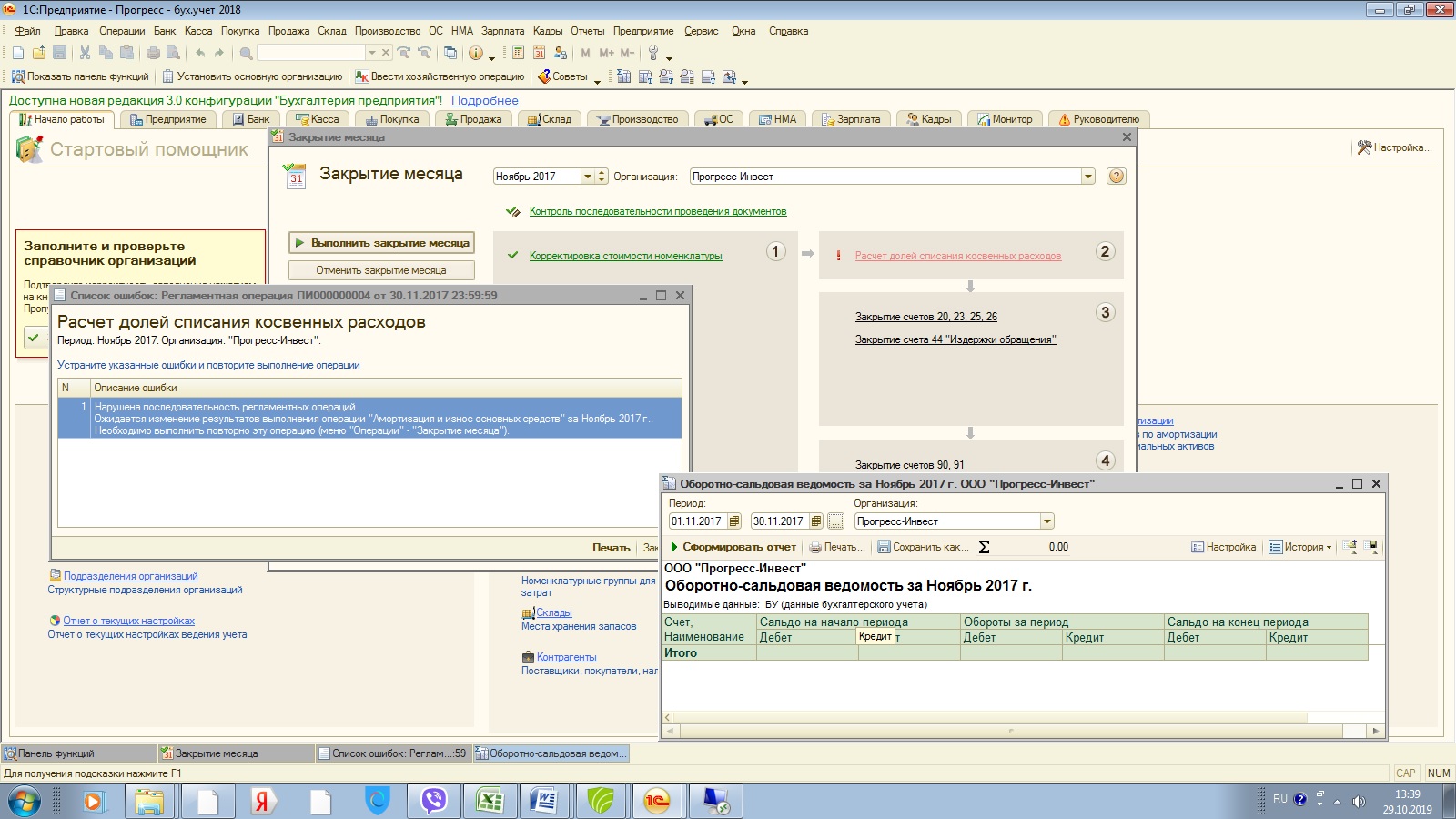This screenshot has height=819, width=1456.
Task: Open month dropdown next to Ноябрь 2017
Action: [x=588, y=177]
